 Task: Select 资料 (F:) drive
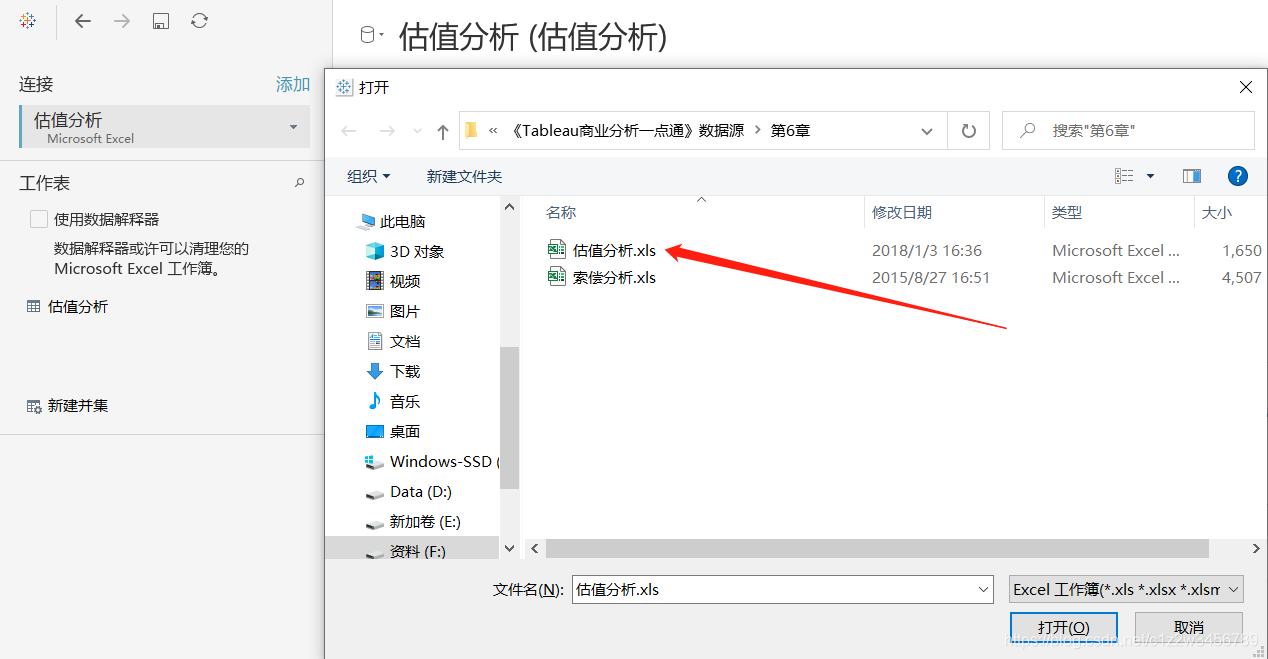click(x=406, y=551)
